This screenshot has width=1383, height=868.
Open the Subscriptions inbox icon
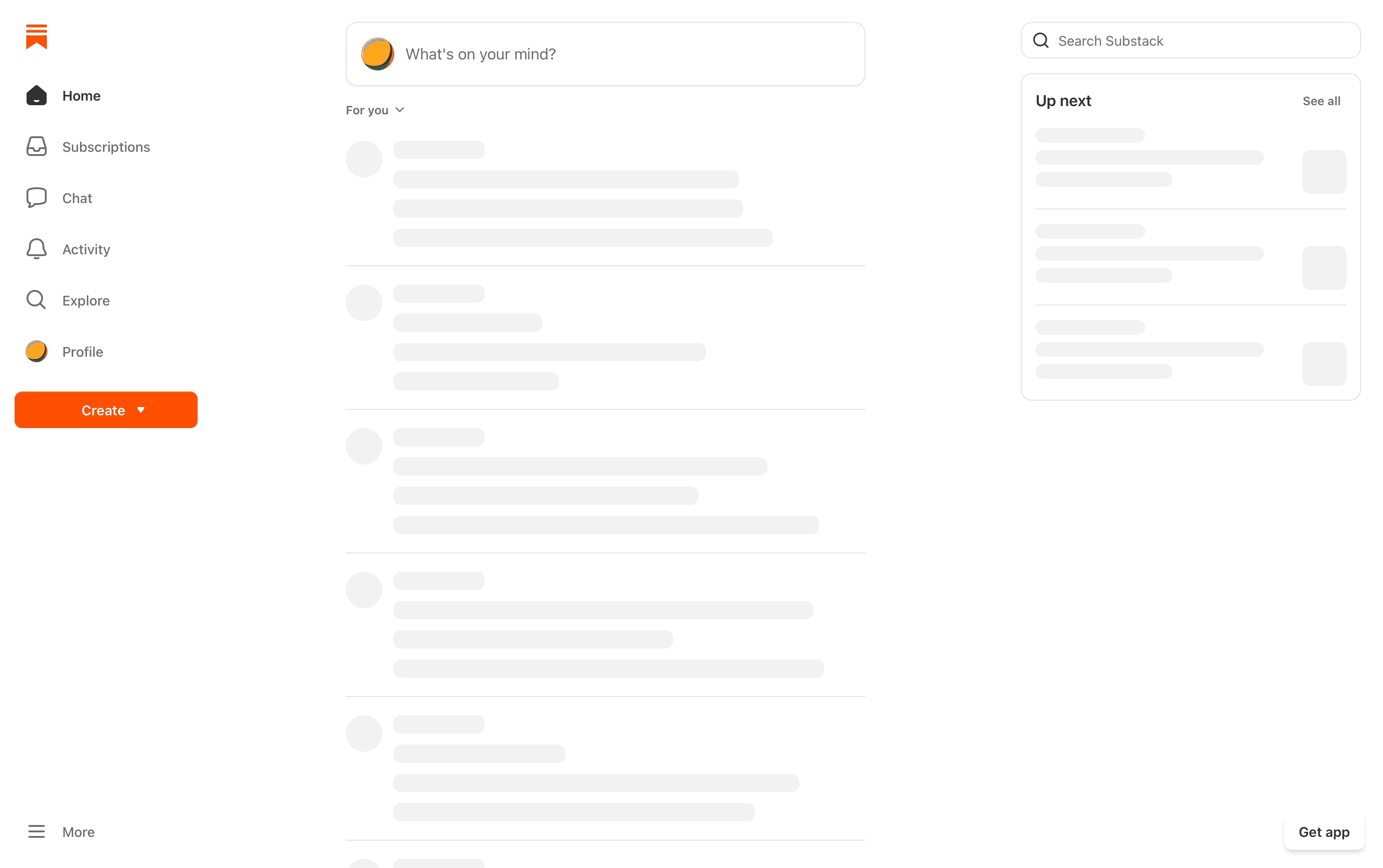click(36, 146)
